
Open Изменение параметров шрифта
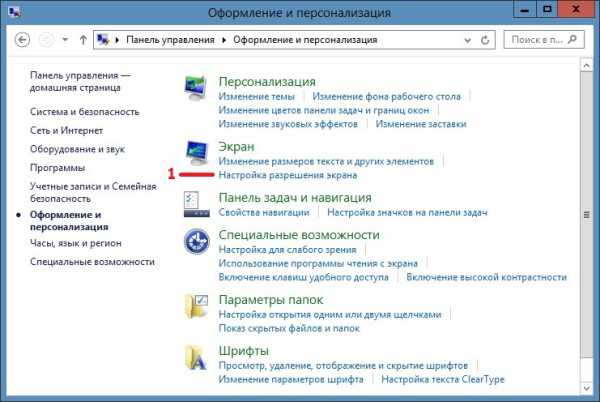pos(291,379)
